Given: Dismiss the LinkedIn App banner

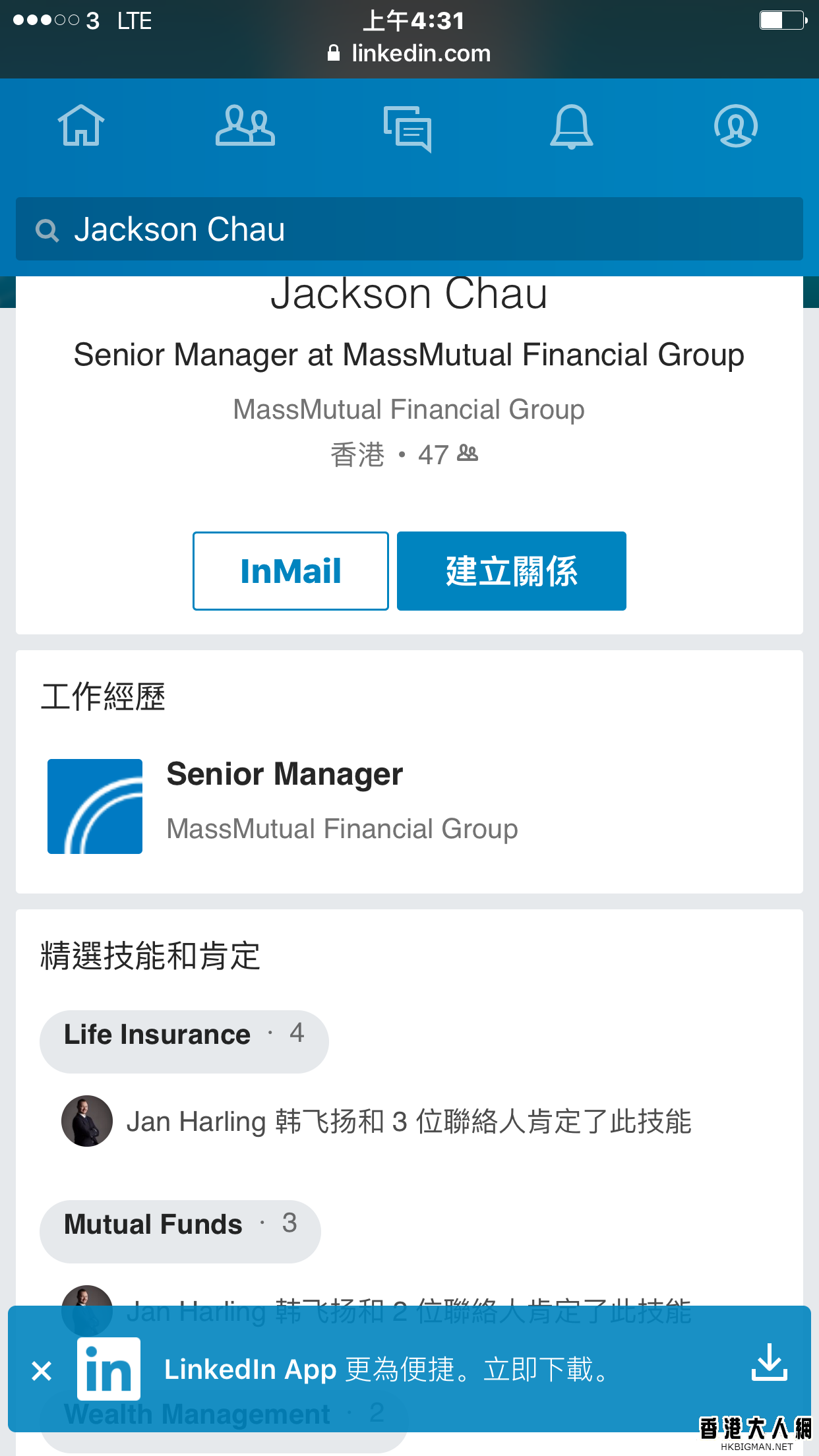Looking at the screenshot, I should tap(42, 1371).
